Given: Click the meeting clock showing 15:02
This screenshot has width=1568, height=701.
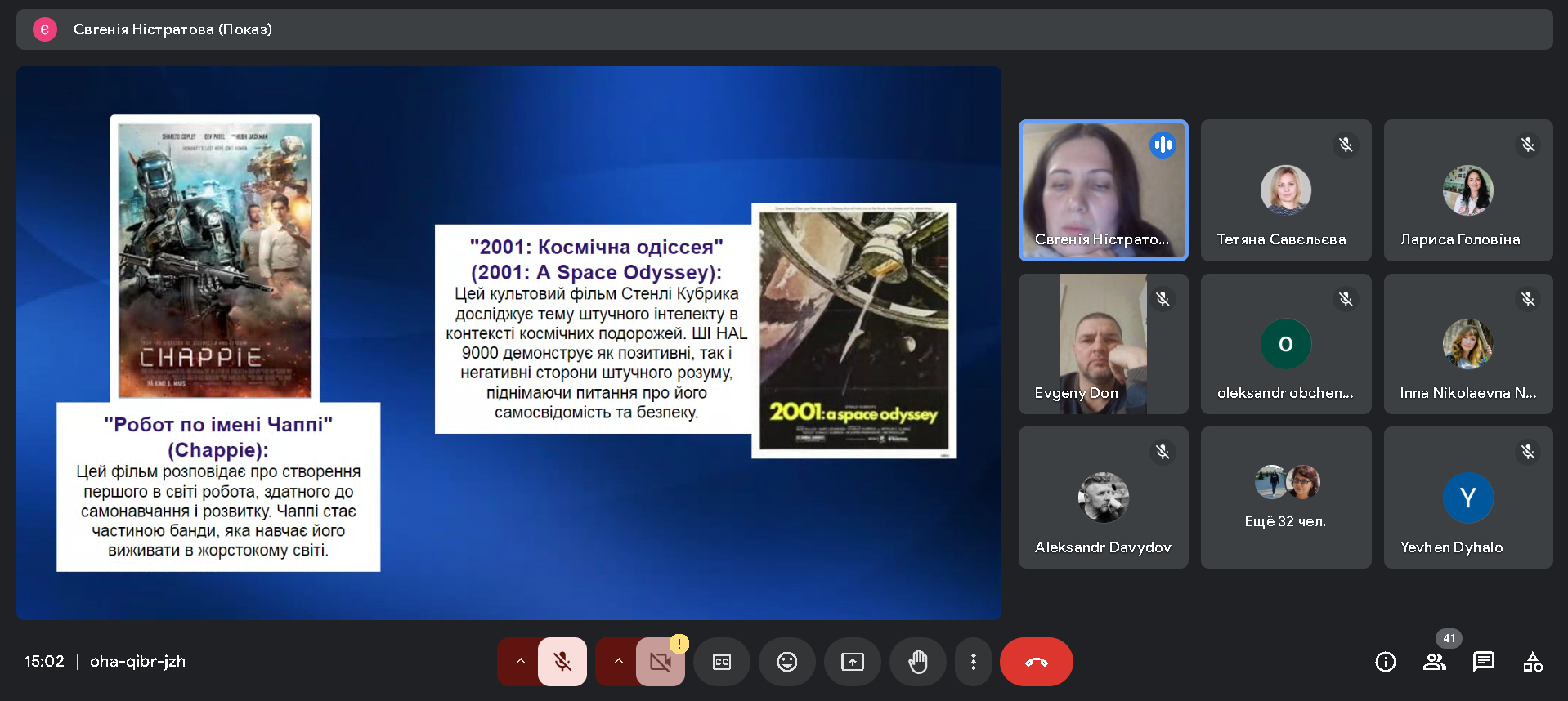Looking at the screenshot, I should [44, 661].
